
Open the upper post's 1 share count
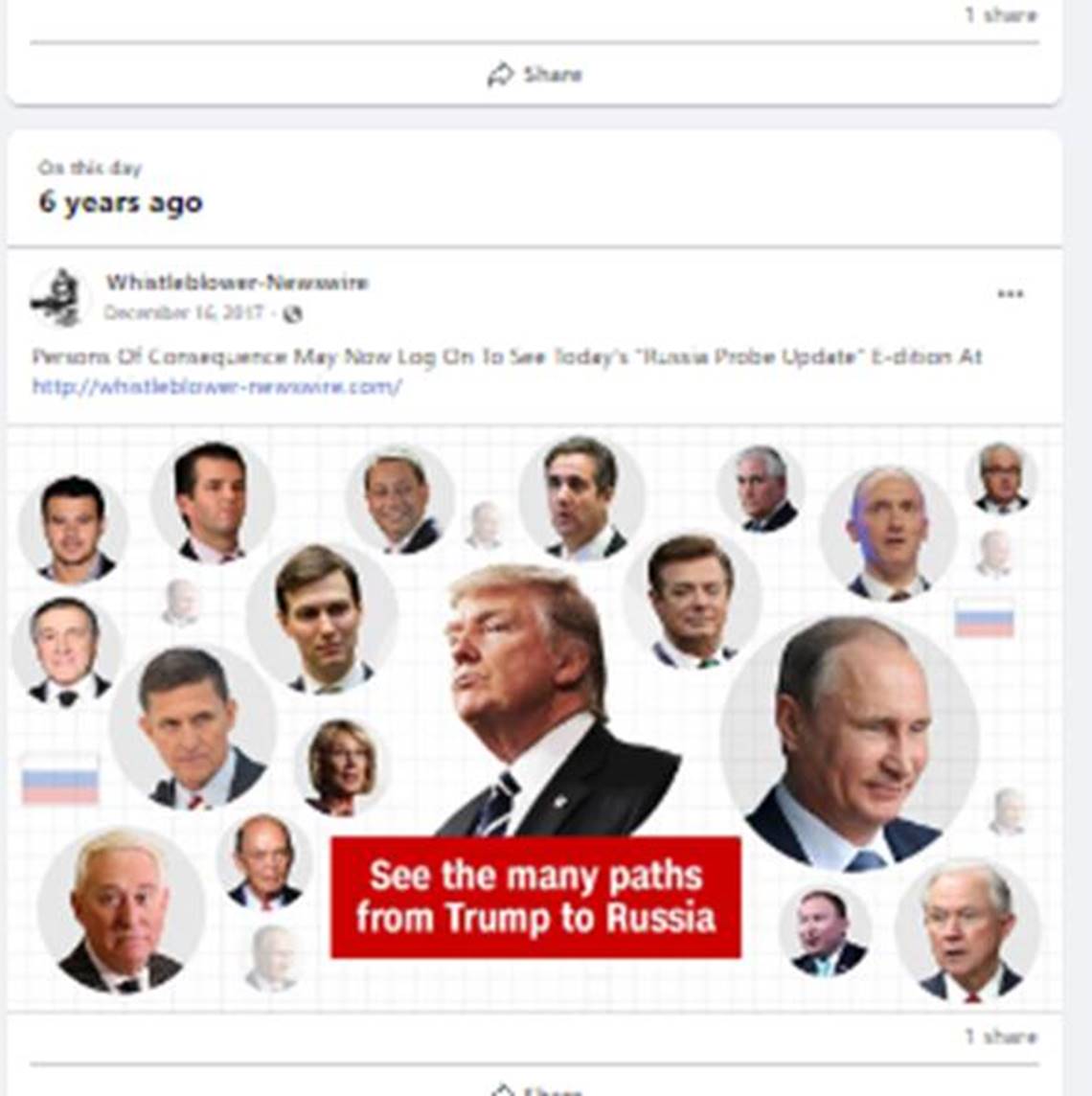tap(1000, 14)
